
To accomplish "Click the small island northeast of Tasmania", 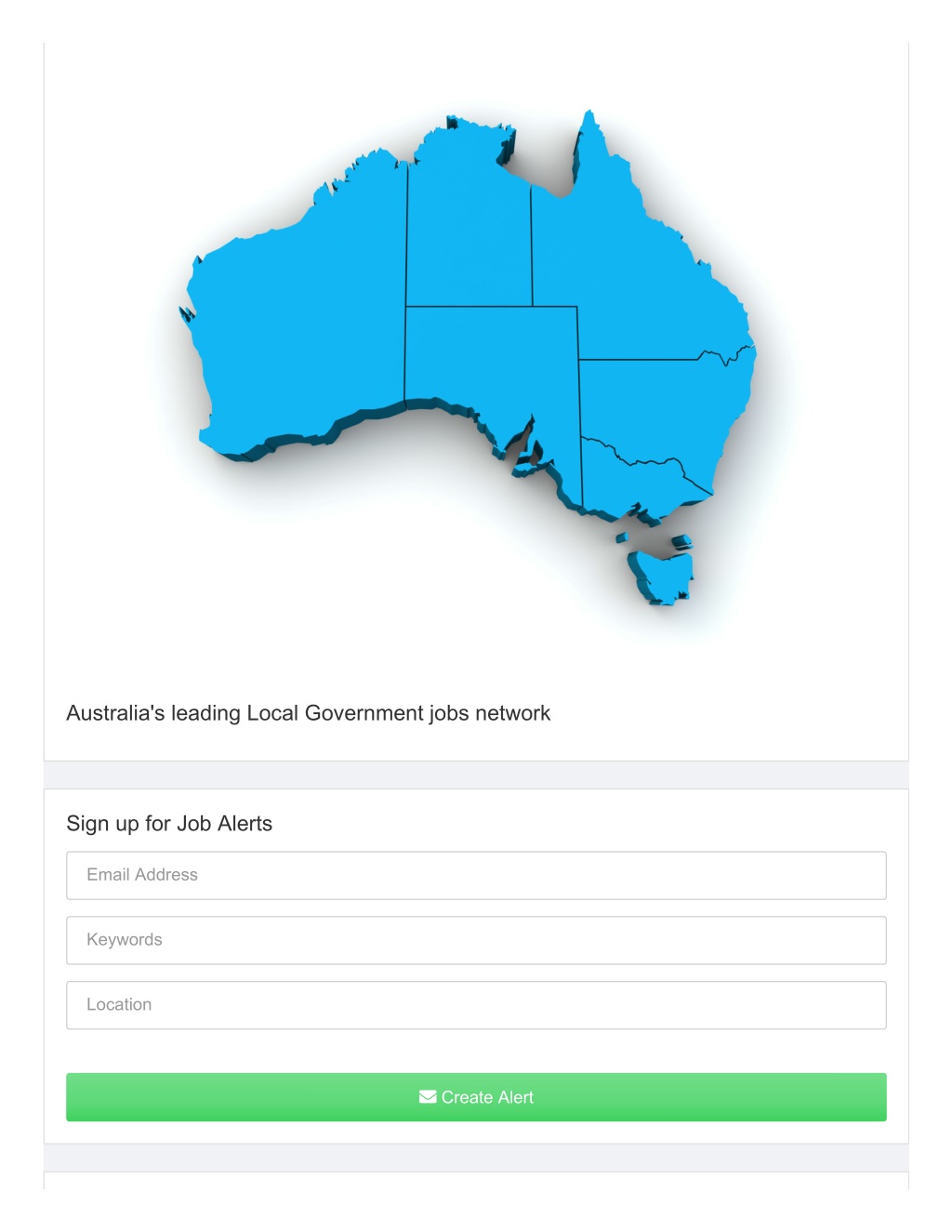I will [x=682, y=541].
